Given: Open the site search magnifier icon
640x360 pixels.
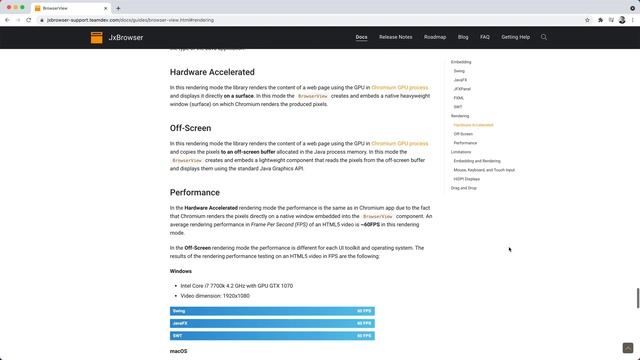Looking at the screenshot, I should [x=544, y=37].
